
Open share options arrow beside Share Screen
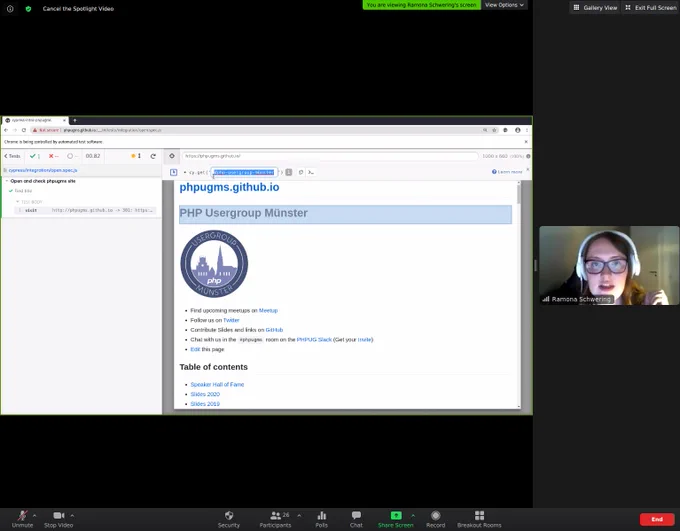413,515
